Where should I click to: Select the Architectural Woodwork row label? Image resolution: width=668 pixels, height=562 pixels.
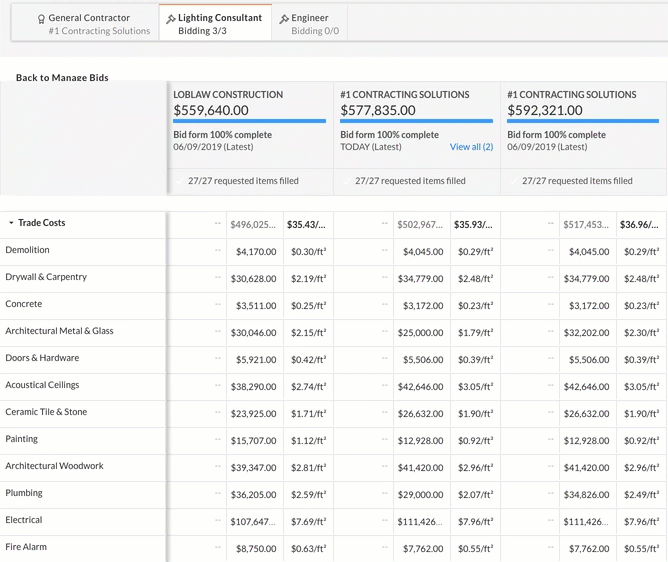tap(54, 466)
